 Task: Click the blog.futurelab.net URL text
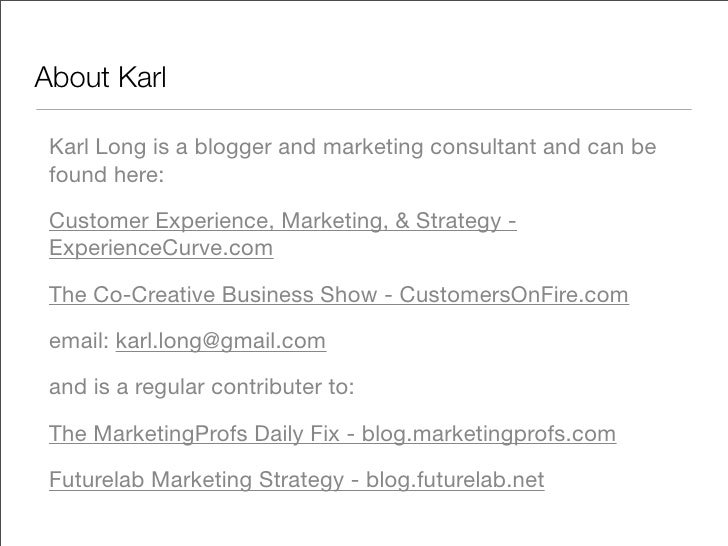click(x=455, y=480)
